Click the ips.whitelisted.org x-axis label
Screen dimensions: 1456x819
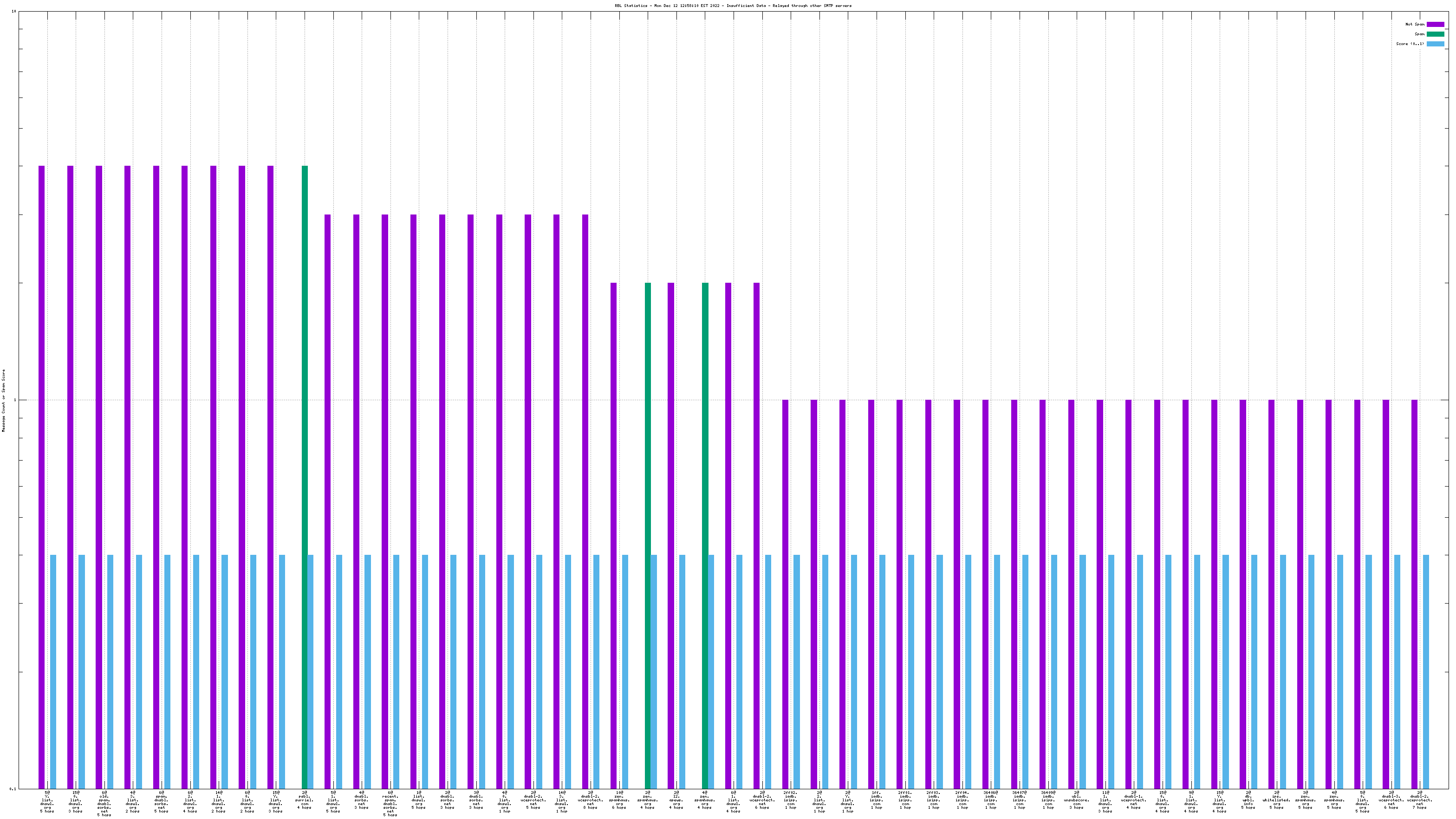(1276, 800)
